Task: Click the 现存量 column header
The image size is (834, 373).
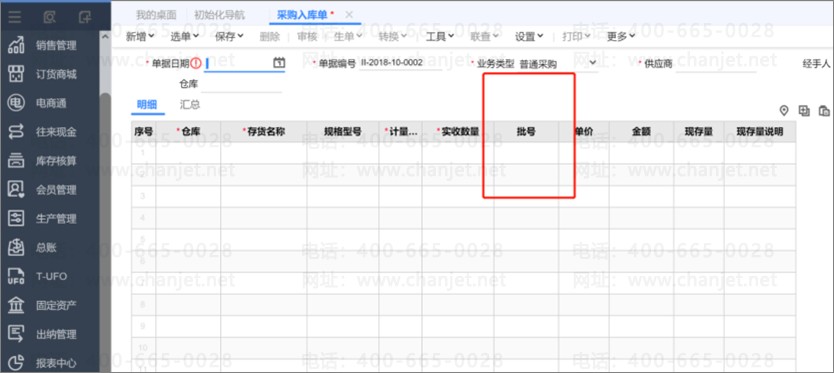Action: [x=699, y=131]
